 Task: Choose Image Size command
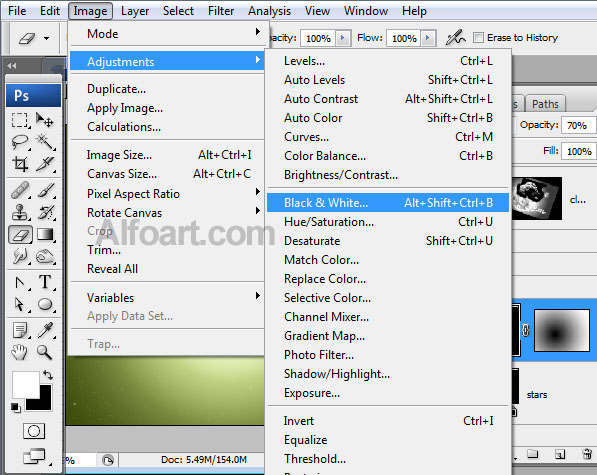point(168,155)
